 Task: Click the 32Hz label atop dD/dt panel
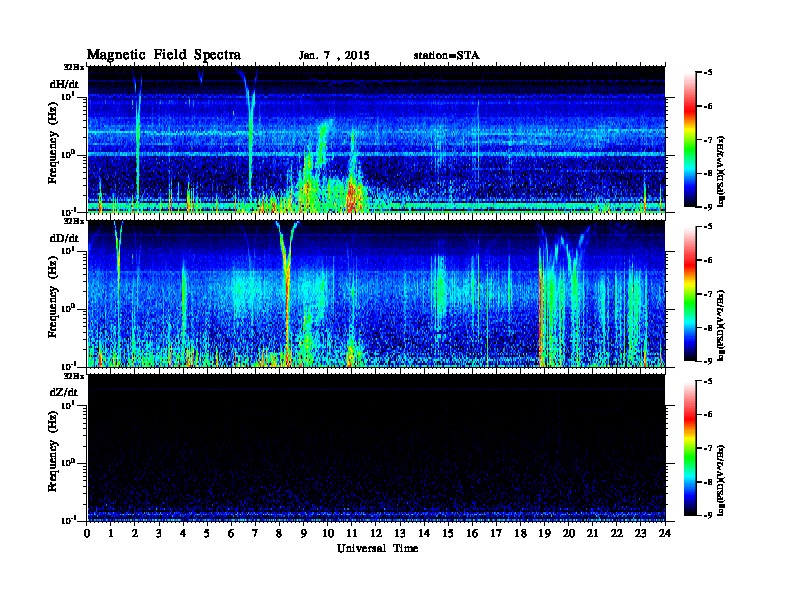tap(74, 221)
